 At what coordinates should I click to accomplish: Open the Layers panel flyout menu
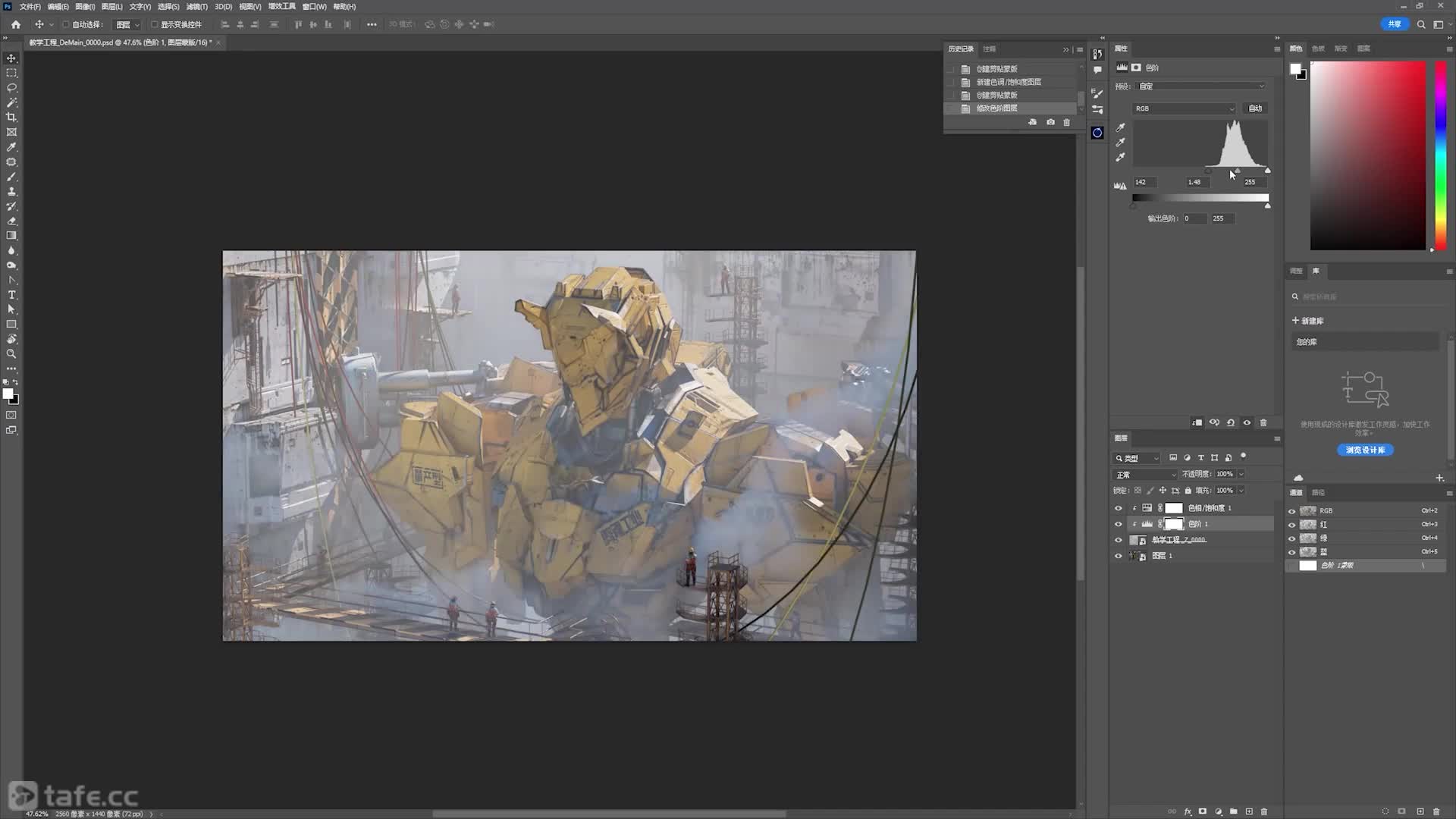1277,438
